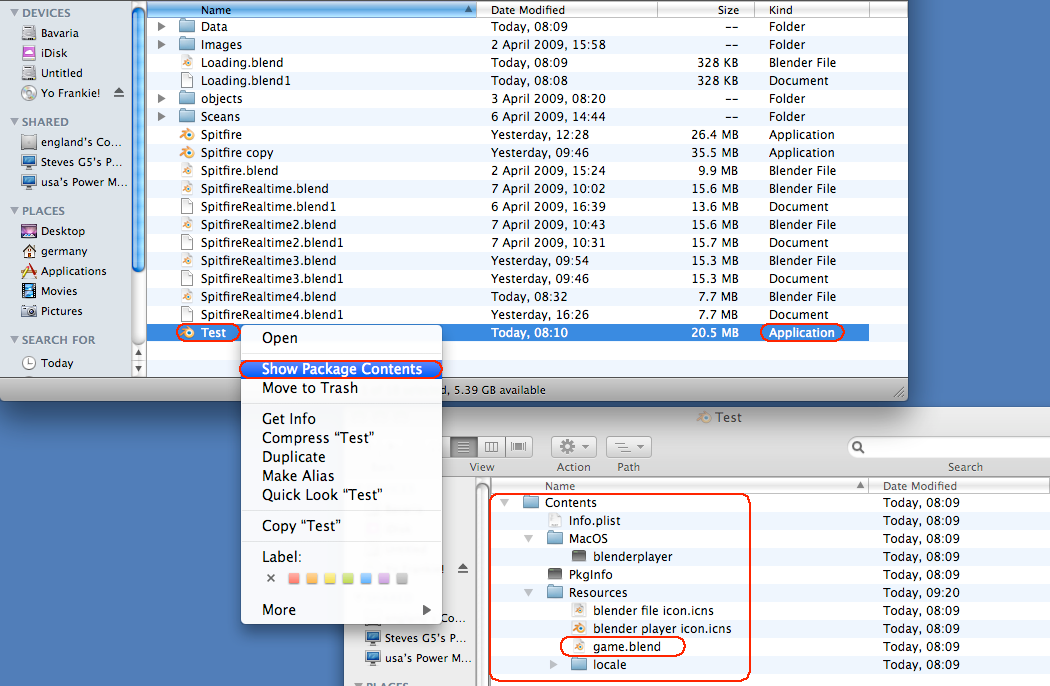Screen dimensions: 1050x686
Task: Select the blenderplayer executable icon
Action: pyautogui.click(x=579, y=557)
